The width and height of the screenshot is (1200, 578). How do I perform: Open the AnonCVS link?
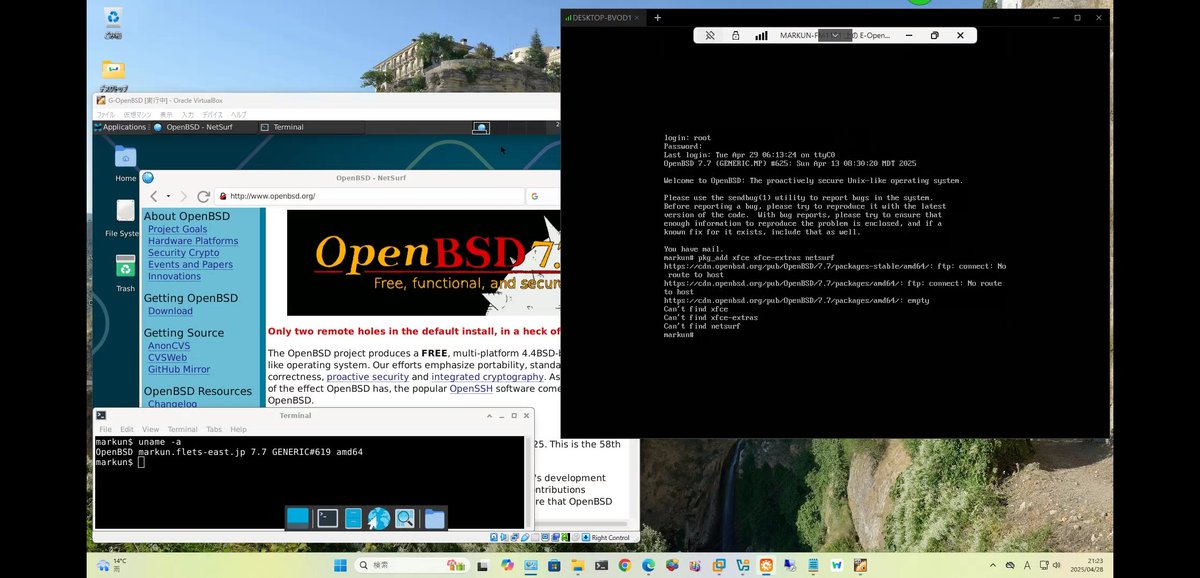pos(169,346)
